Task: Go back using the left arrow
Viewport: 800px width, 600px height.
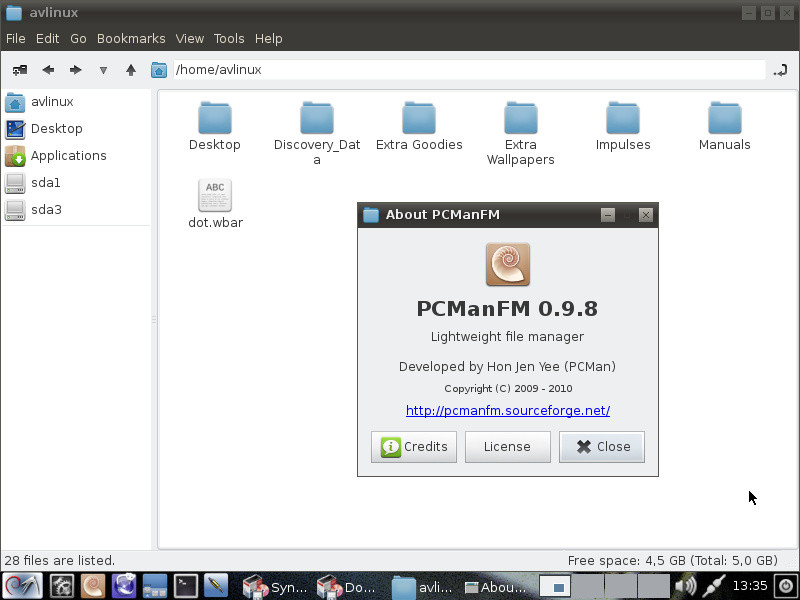Action: [48, 70]
